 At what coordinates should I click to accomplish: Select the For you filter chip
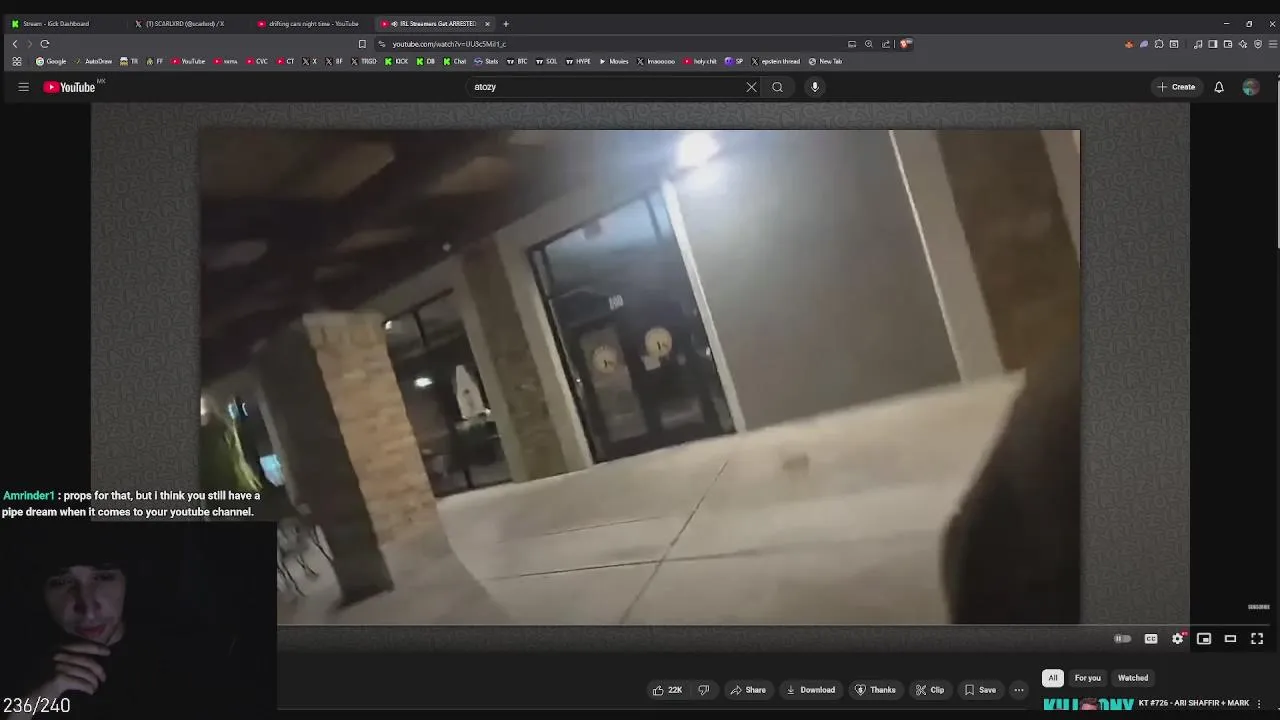pyautogui.click(x=1087, y=678)
